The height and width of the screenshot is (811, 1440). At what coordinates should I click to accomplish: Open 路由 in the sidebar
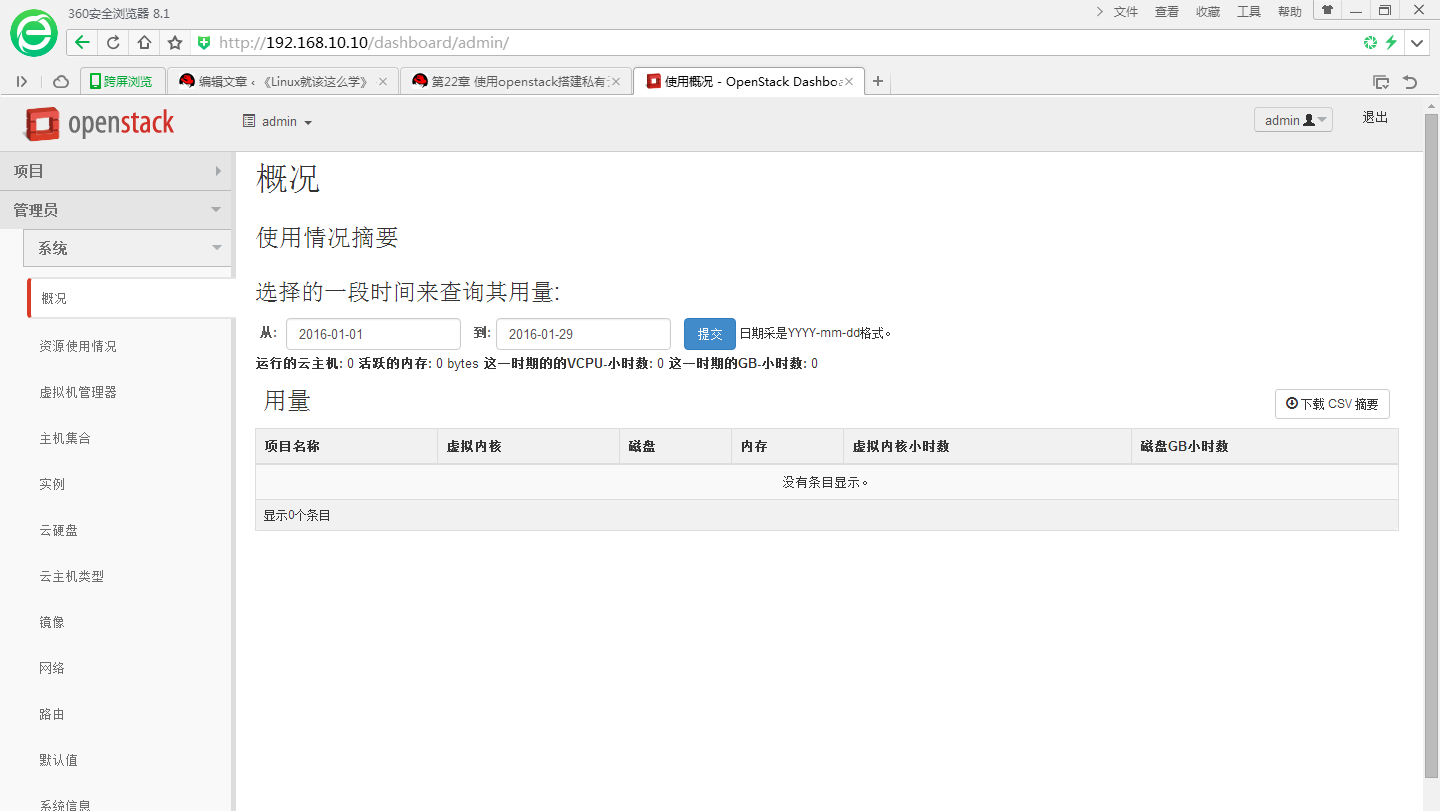(52, 714)
